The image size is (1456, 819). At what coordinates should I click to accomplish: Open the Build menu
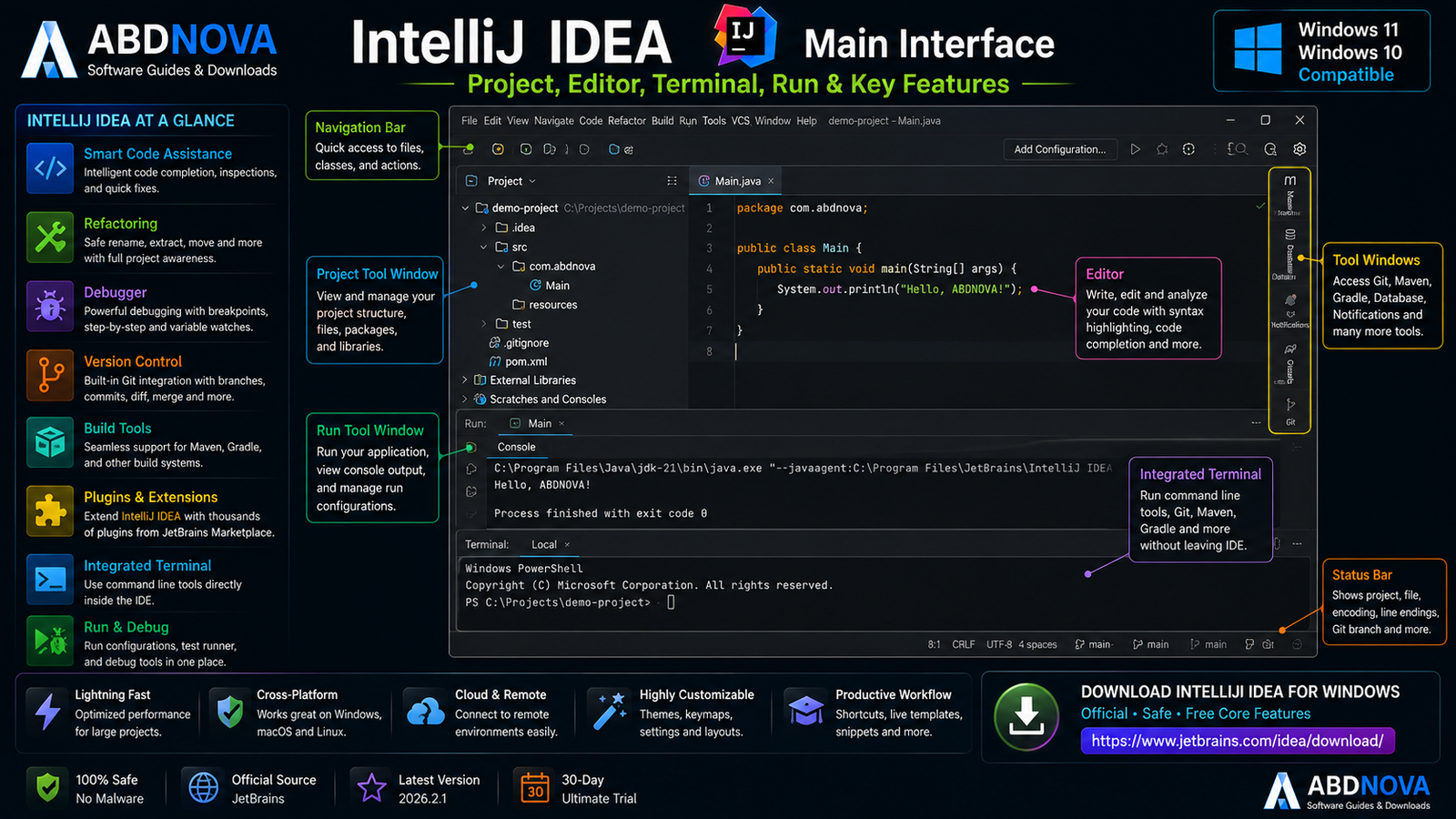click(x=662, y=121)
